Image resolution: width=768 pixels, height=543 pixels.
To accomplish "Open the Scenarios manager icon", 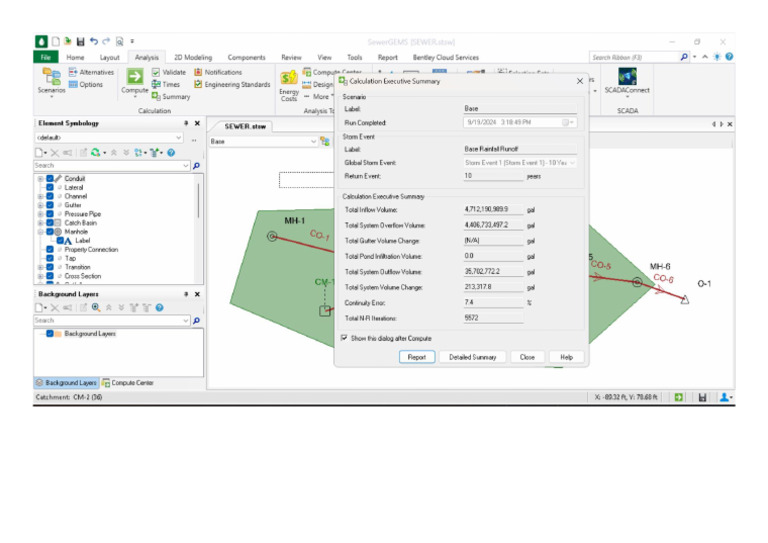I will (51, 81).
